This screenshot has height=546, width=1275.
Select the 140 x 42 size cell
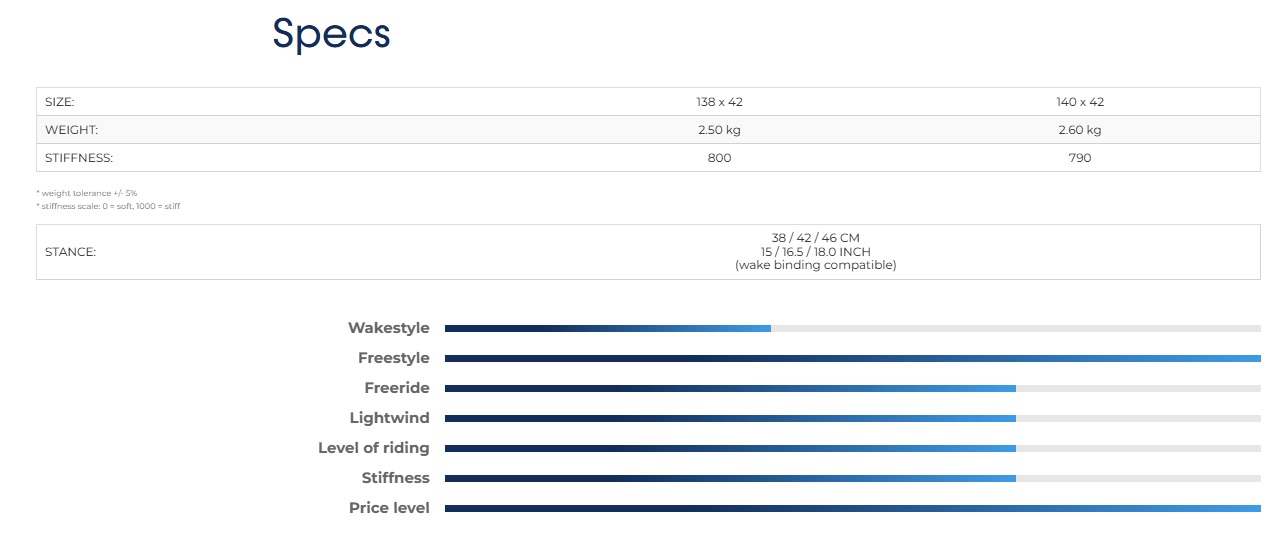1080,102
